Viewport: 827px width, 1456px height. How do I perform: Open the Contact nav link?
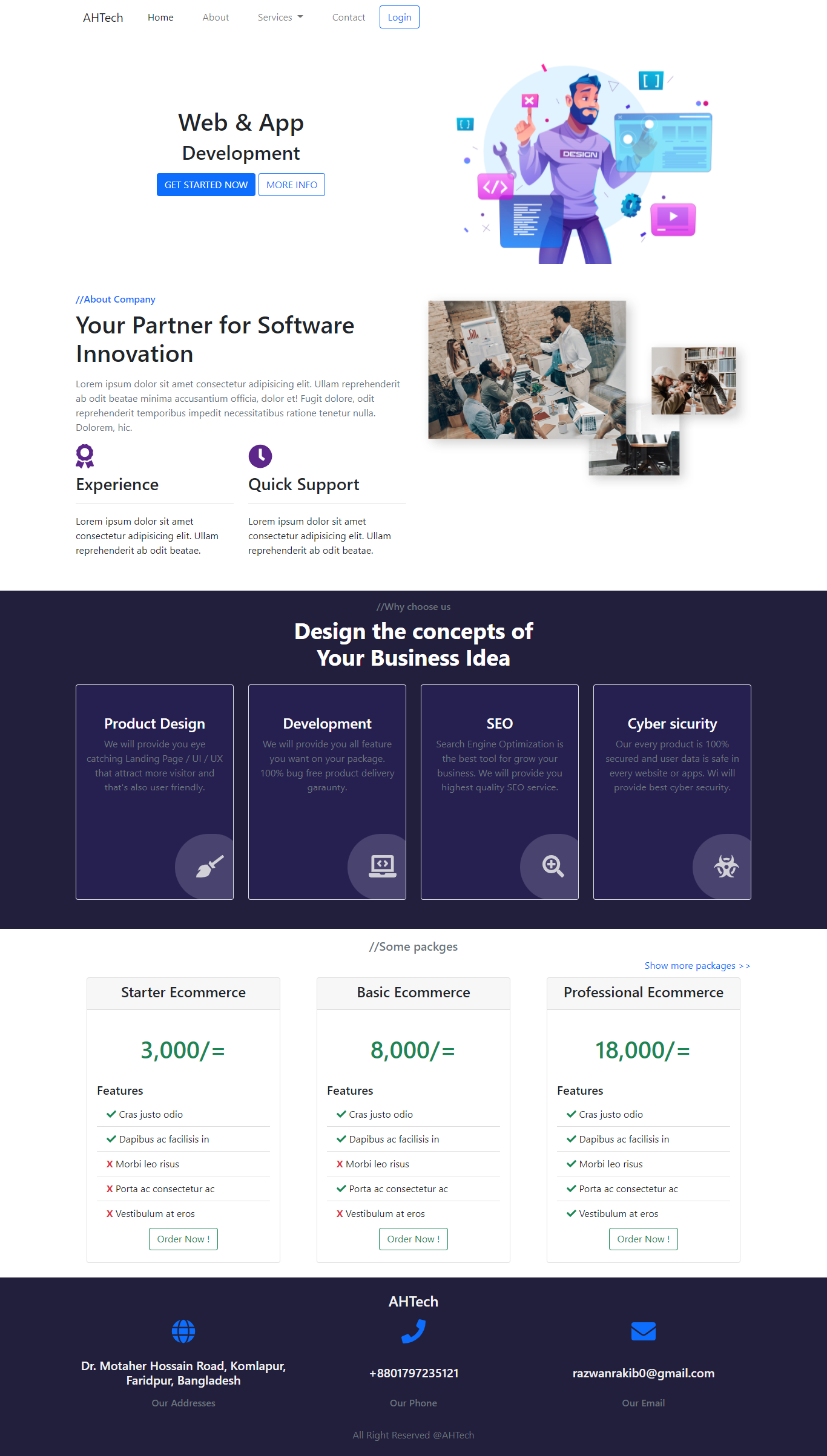pos(349,18)
